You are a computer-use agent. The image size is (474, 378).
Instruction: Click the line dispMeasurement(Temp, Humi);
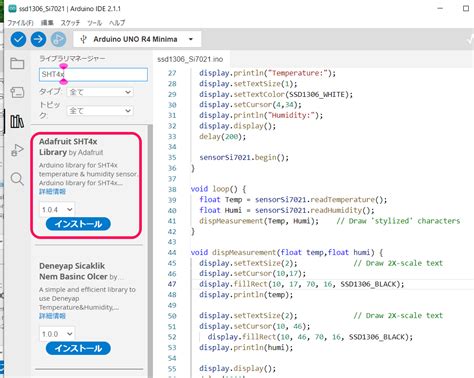click(259, 221)
